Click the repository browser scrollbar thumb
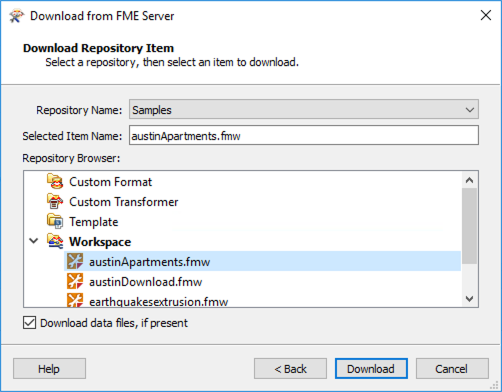Image resolution: width=502 pixels, height=392 pixels. pos(469,226)
